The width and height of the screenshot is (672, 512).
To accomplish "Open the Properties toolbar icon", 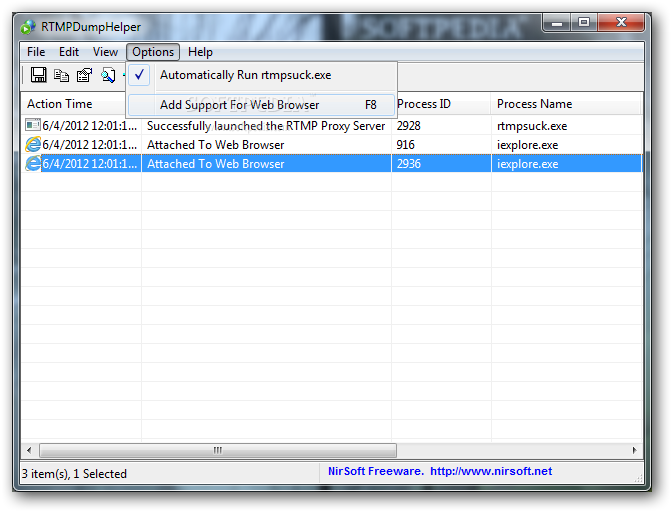I will 84,75.
